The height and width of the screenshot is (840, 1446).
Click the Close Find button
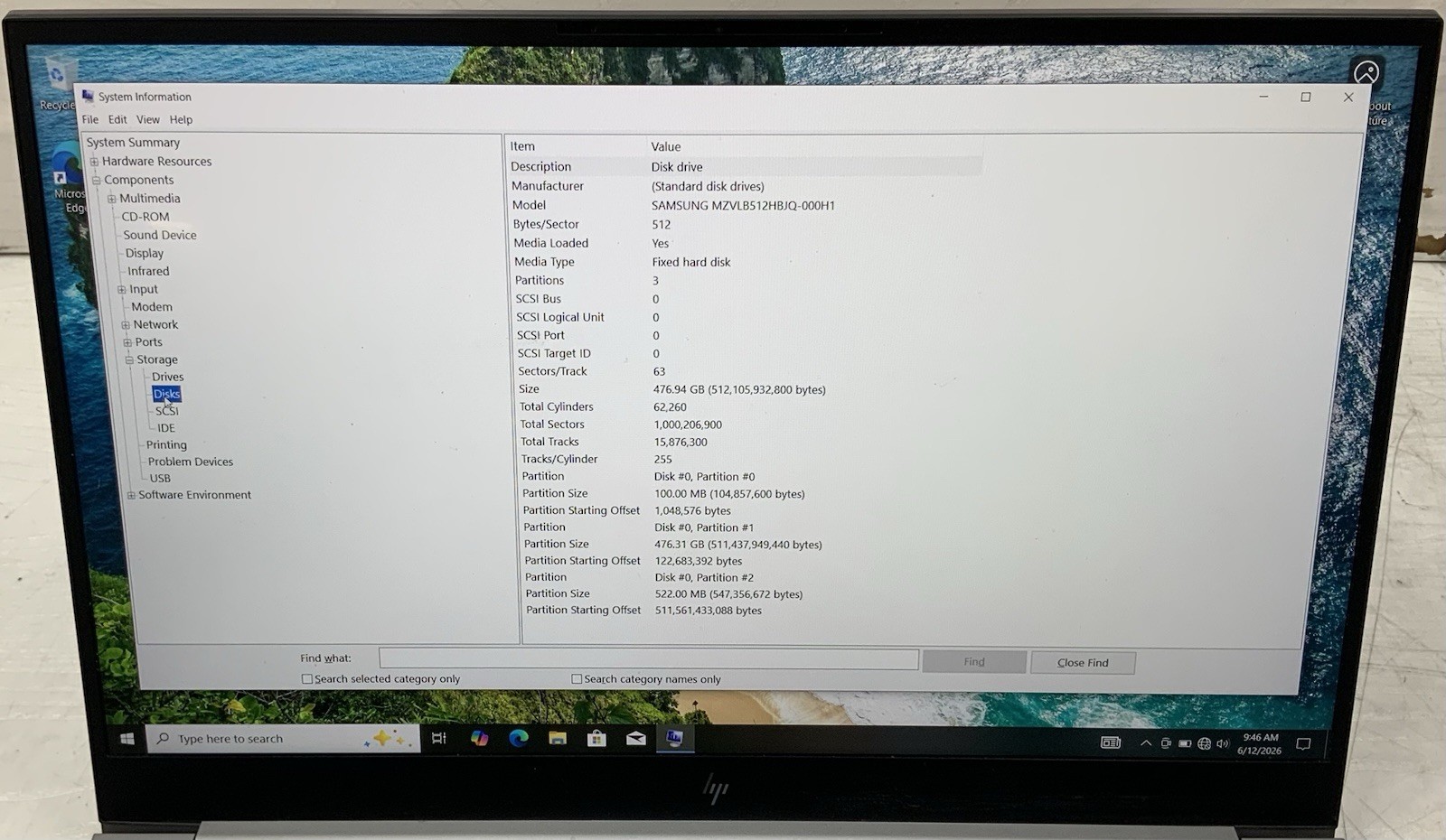click(x=1083, y=662)
